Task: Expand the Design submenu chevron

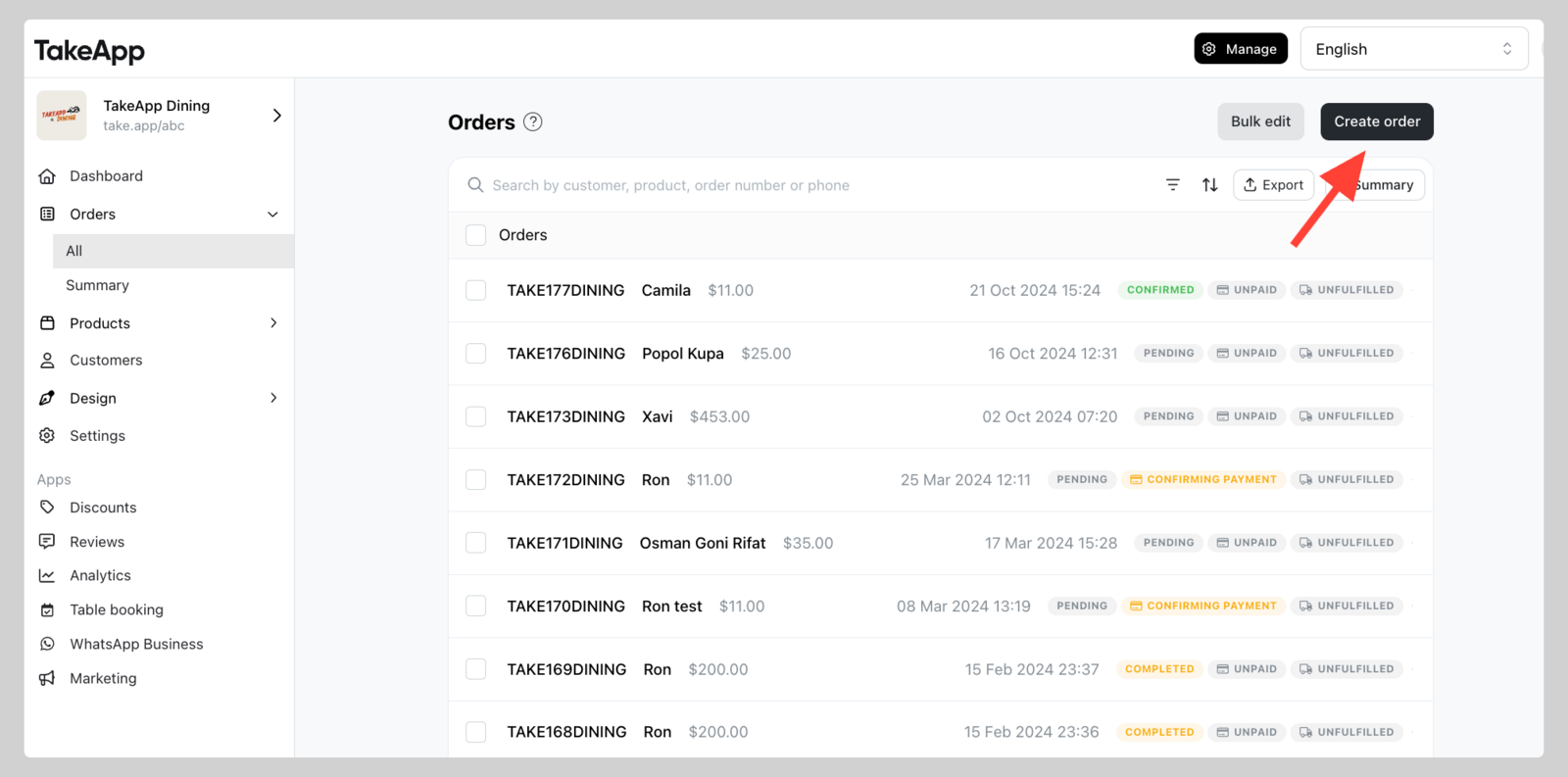Action: tap(273, 398)
